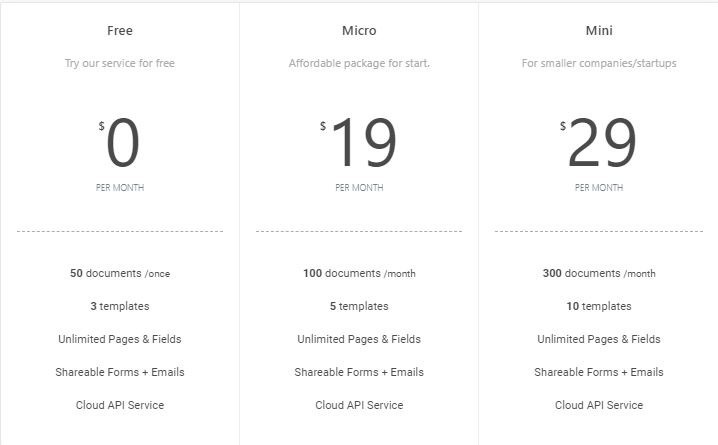Select the $0 price on Free plan
The image size is (718, 445).
(x=121, y=144)
